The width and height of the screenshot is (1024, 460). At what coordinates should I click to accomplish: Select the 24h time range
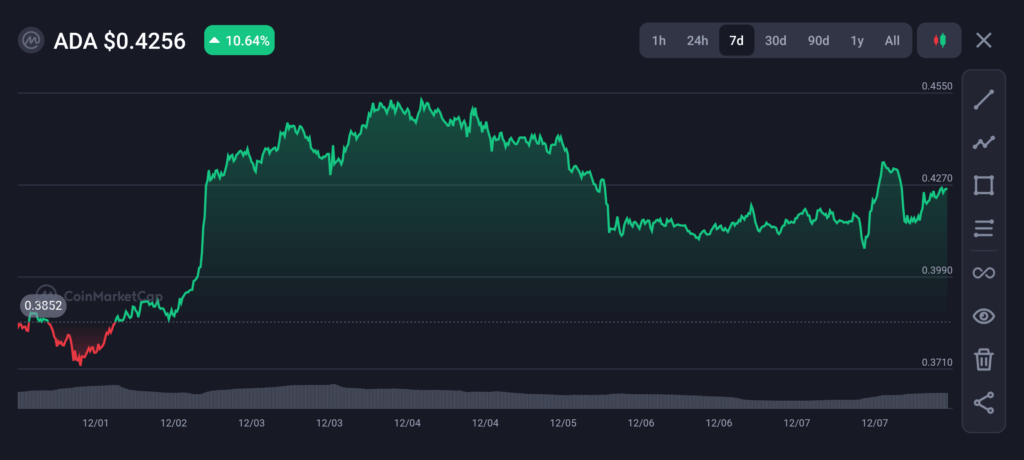click(x=697, y=41)
